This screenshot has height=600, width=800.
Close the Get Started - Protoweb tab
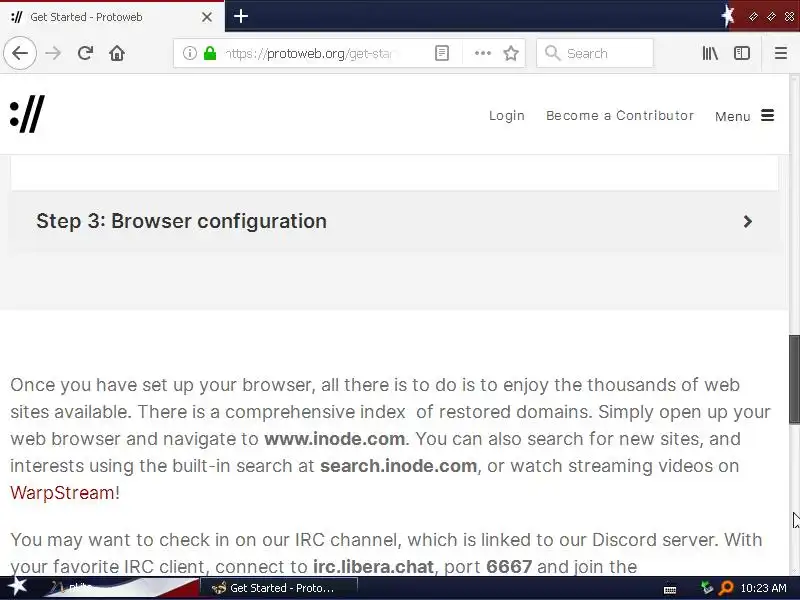coord(207,17)
